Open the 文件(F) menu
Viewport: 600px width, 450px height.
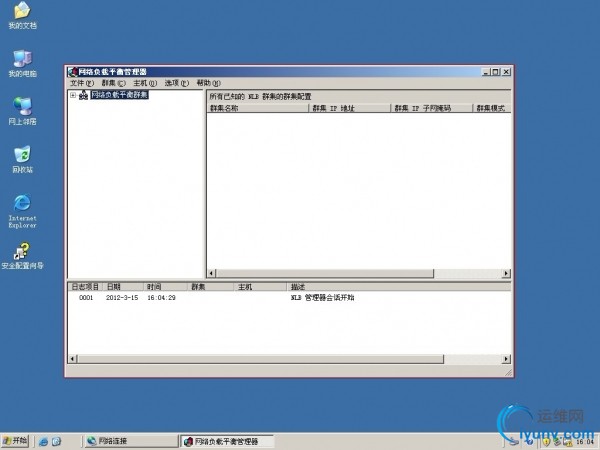point(82,83)
